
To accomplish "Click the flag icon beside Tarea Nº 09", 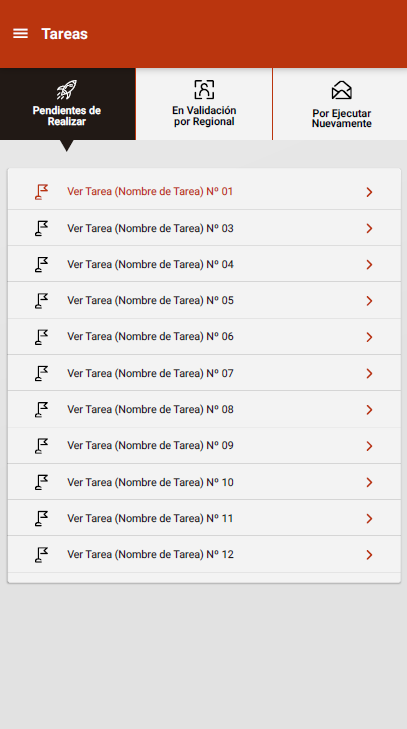I will click(41, 445).
